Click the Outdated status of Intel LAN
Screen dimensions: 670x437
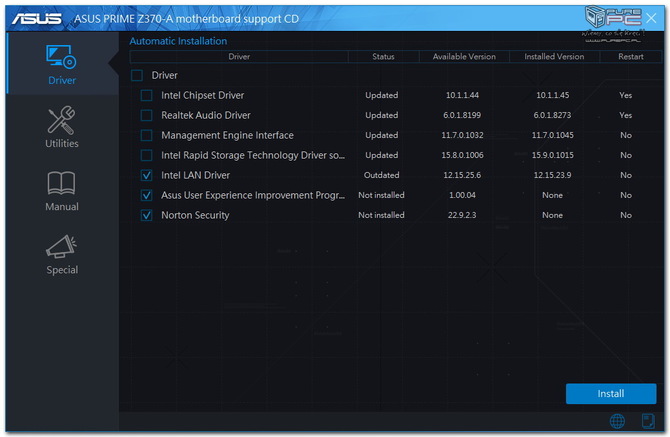point(382,175)
